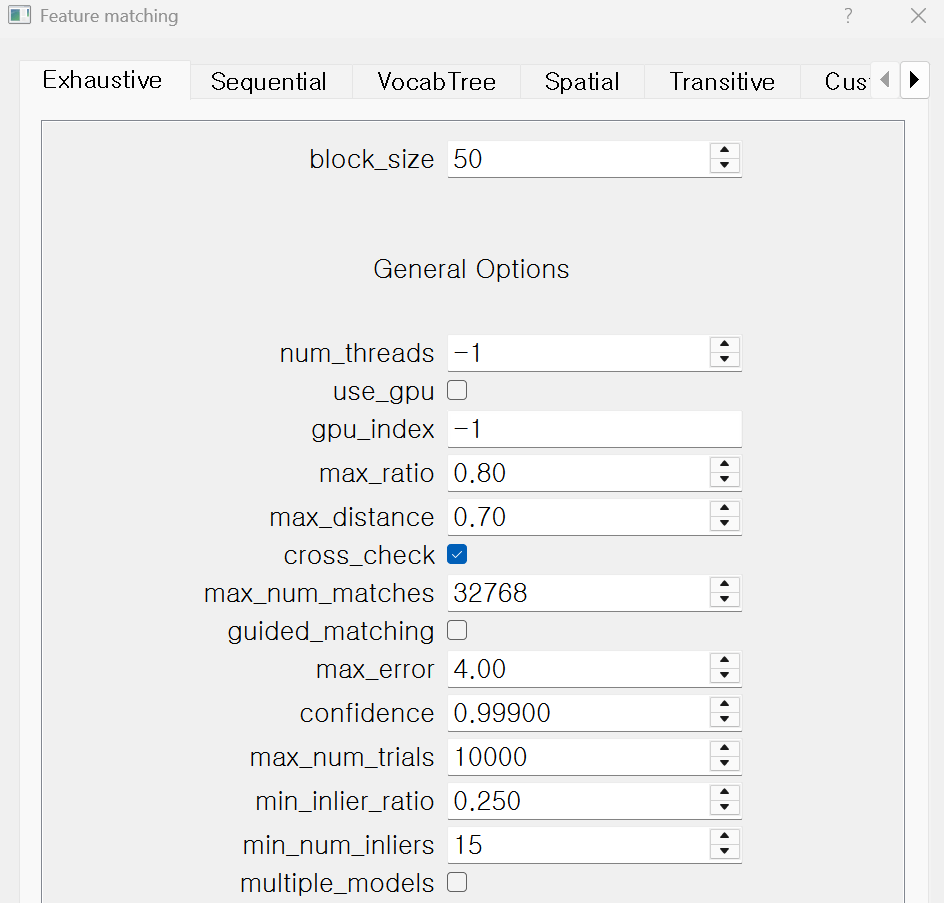The height and width of the screenshot is (903, 944).
Task: Switch to the Sequential tab
Action: tap(268, 82)
